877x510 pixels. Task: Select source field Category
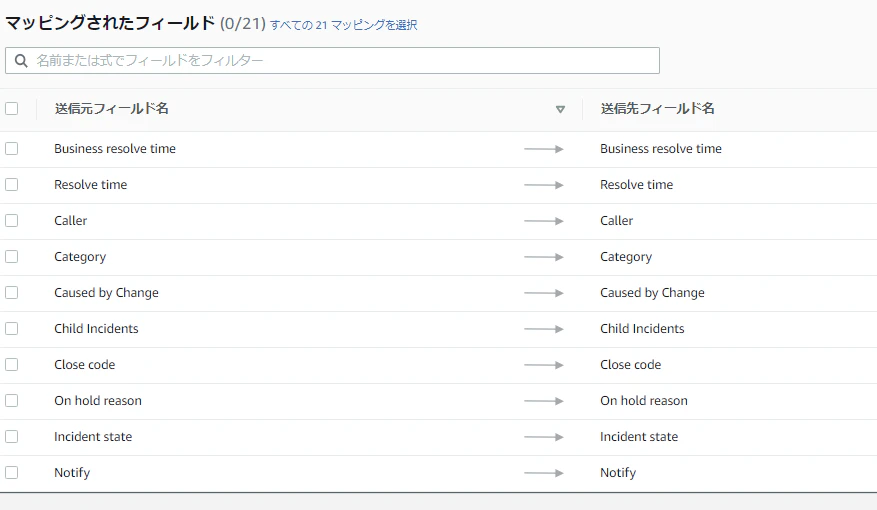coord(80,257)
